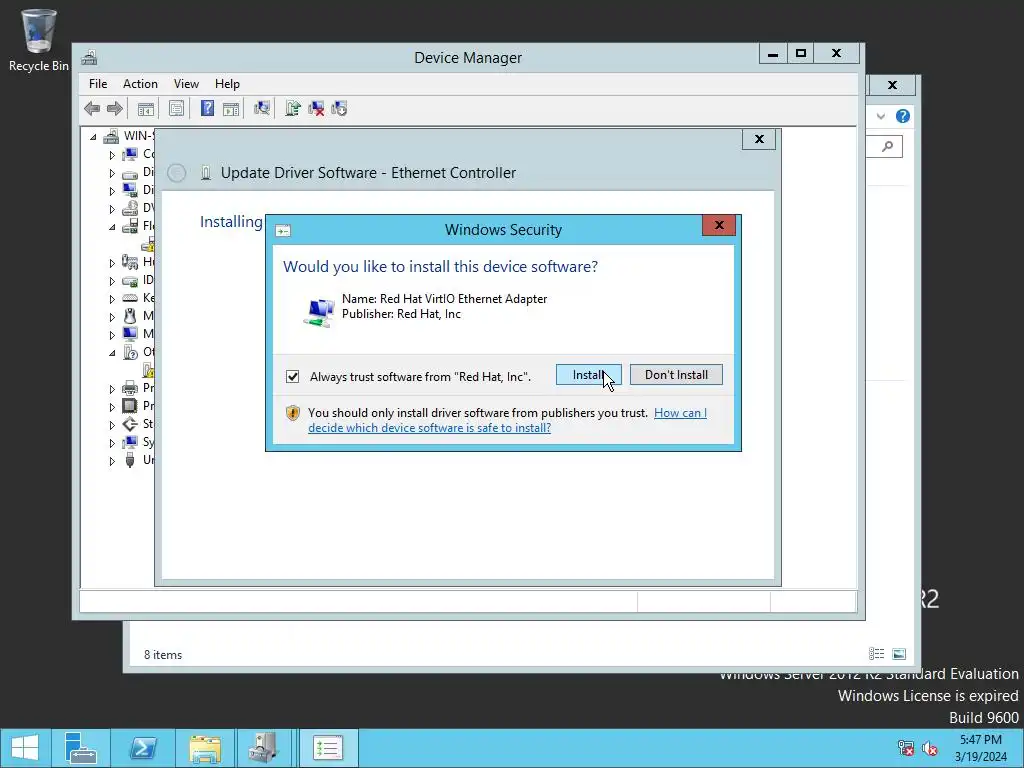Click the Back arrow in Device Manager toolbar
Screen dimensions: 1024x768
pos(92,108)
